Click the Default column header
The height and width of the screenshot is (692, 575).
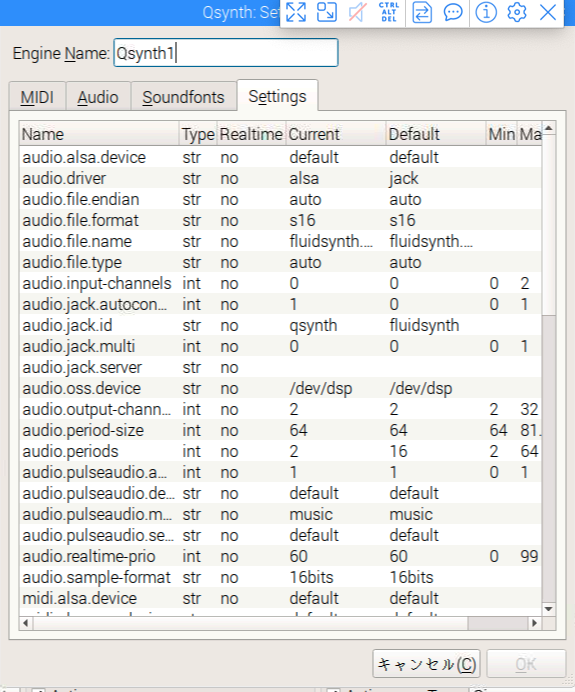click(436, 134)
